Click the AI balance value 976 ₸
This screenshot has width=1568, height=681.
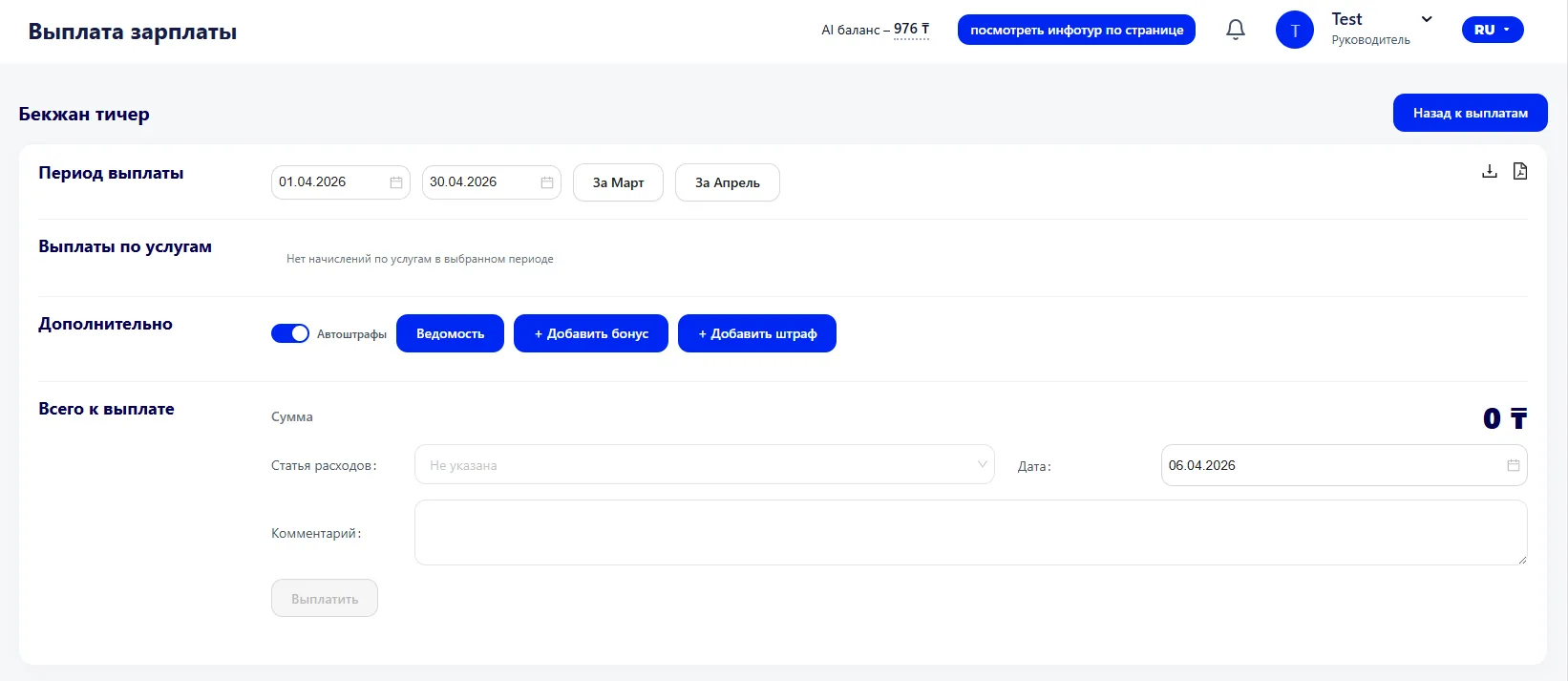[911, 30]
